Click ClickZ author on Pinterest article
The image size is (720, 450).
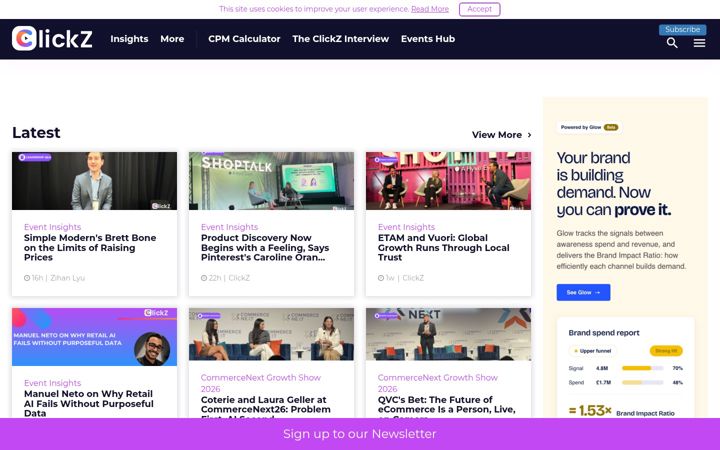(239, 278)
